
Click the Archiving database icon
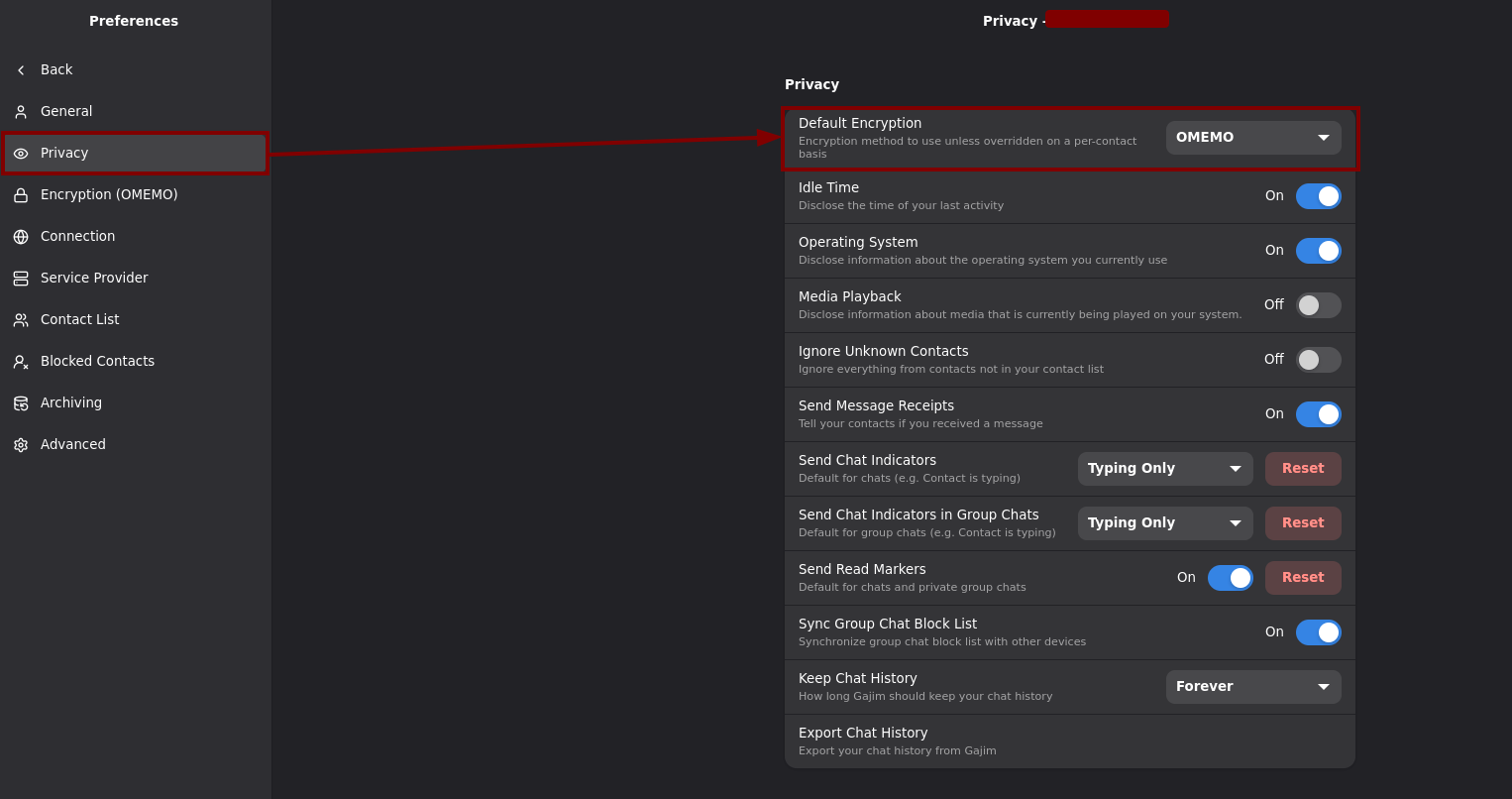[x=21, y=403]
